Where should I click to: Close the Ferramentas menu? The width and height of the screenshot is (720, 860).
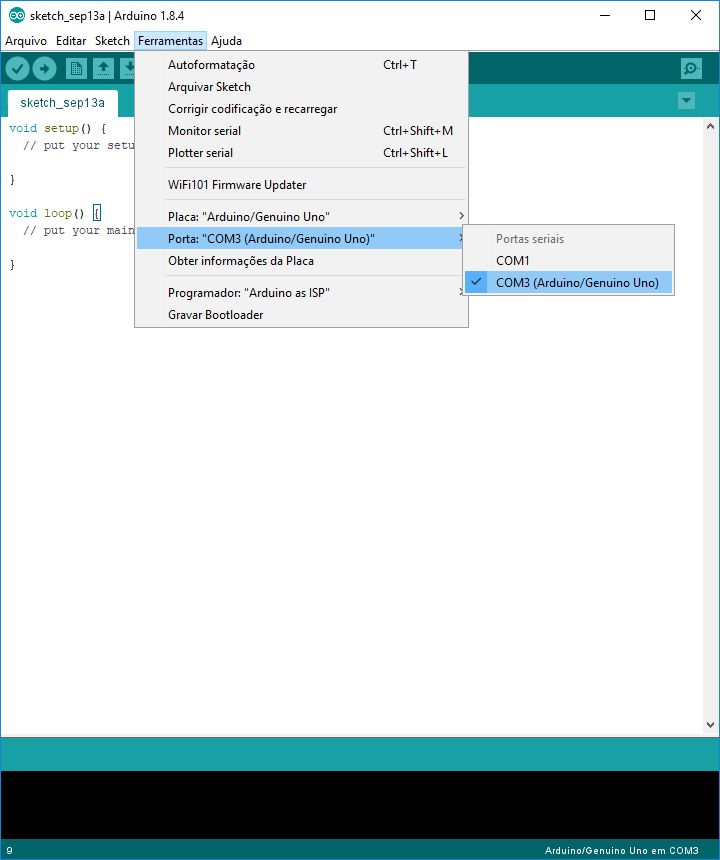click(x=171, y=41)
